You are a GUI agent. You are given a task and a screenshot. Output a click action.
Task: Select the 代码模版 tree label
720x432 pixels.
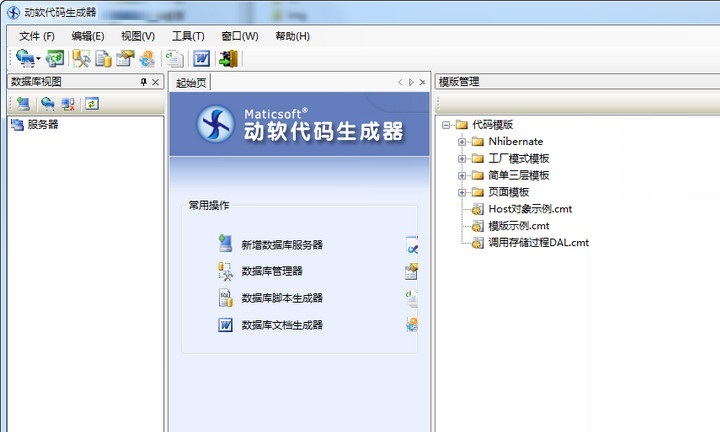(x=492, y=124)
